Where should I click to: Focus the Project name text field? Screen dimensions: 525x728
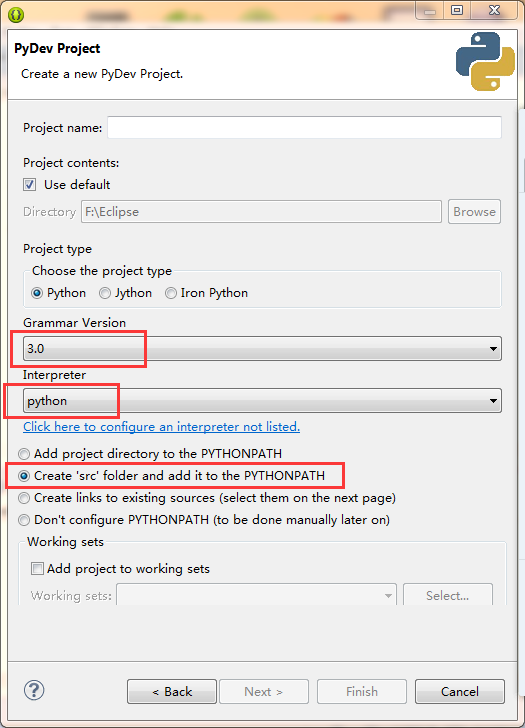click(305, 127)
